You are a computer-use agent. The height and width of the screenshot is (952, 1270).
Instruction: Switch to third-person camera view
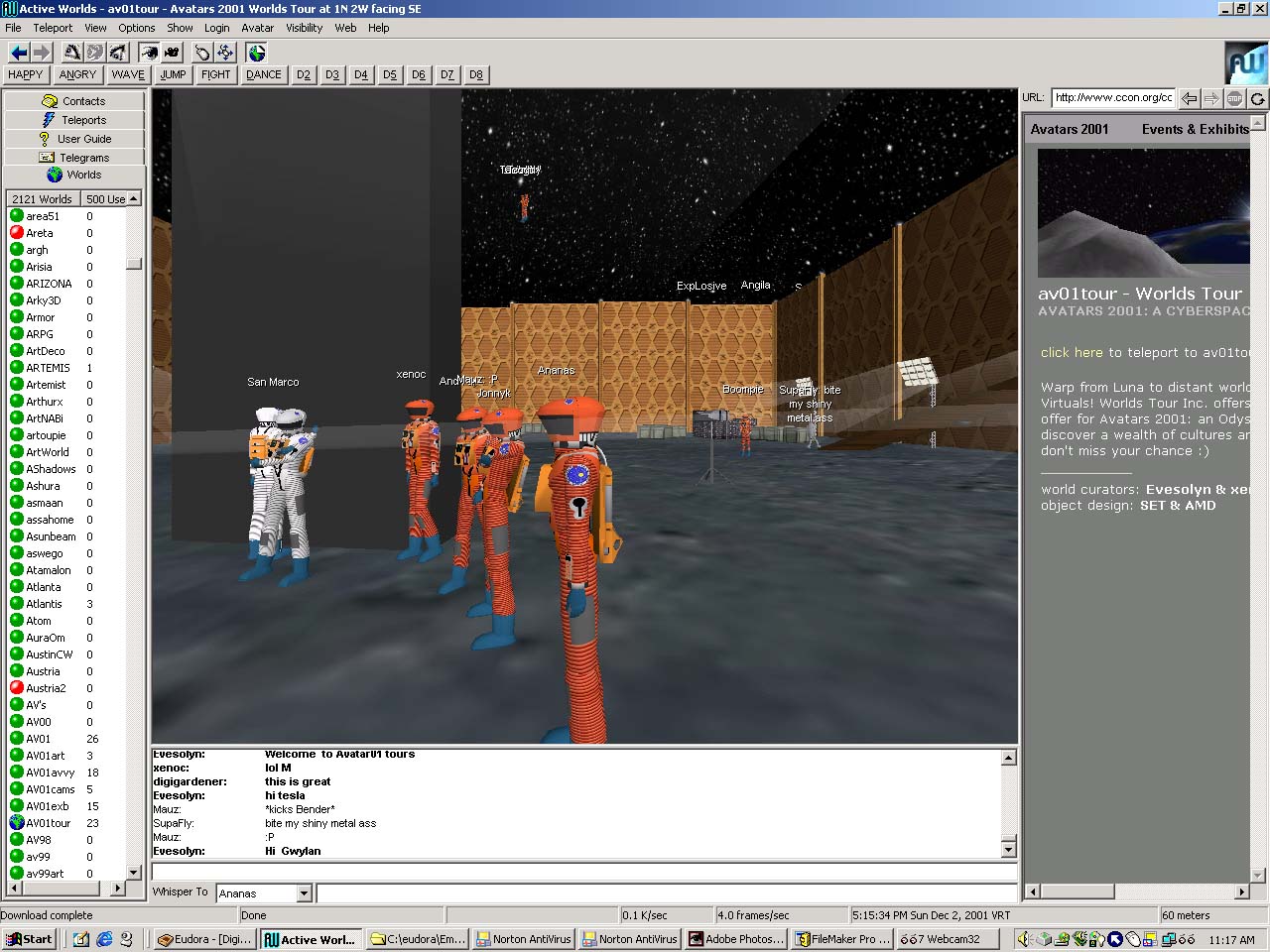tap(173, 53)
